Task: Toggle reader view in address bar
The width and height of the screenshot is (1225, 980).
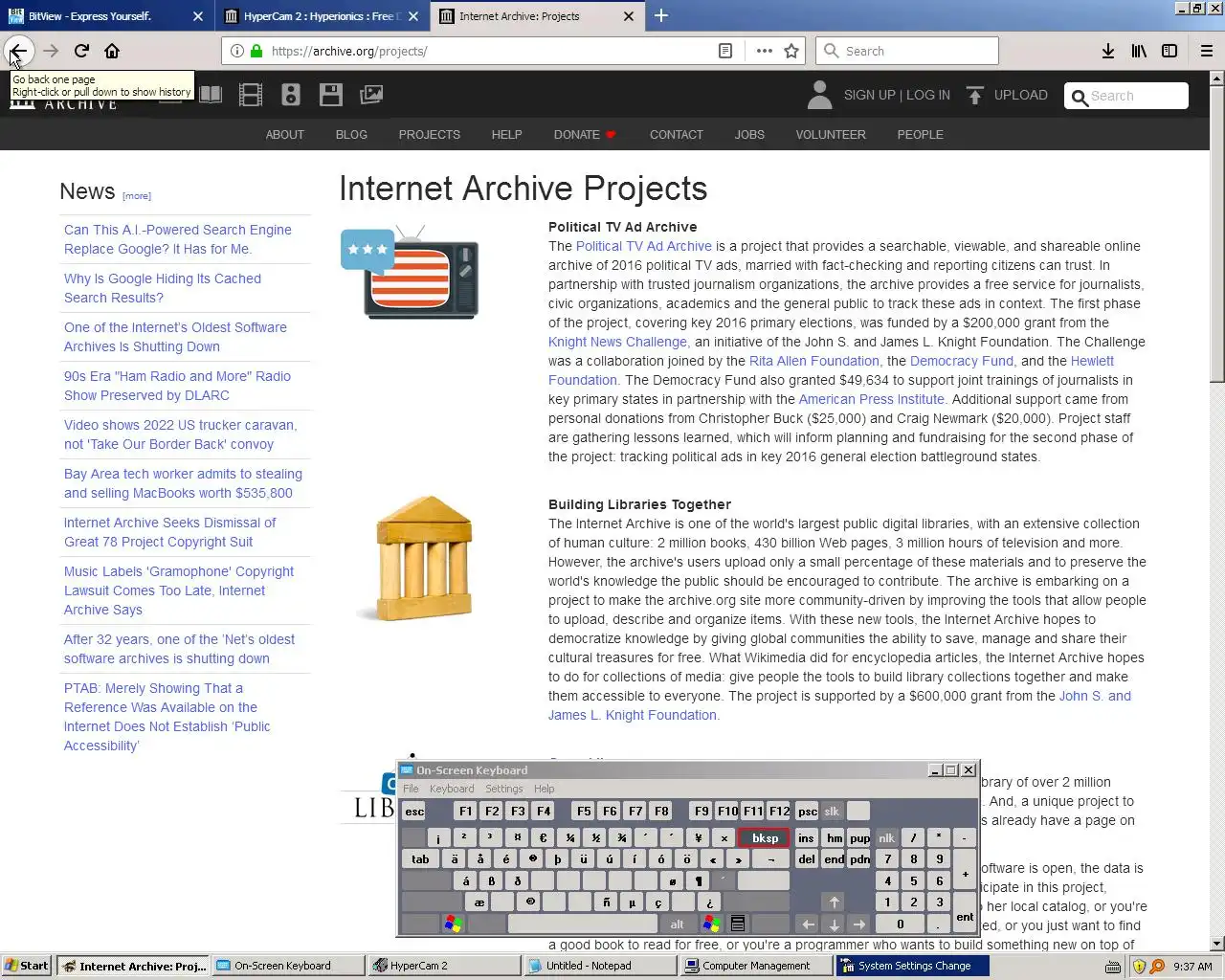Action: point(725,51)
